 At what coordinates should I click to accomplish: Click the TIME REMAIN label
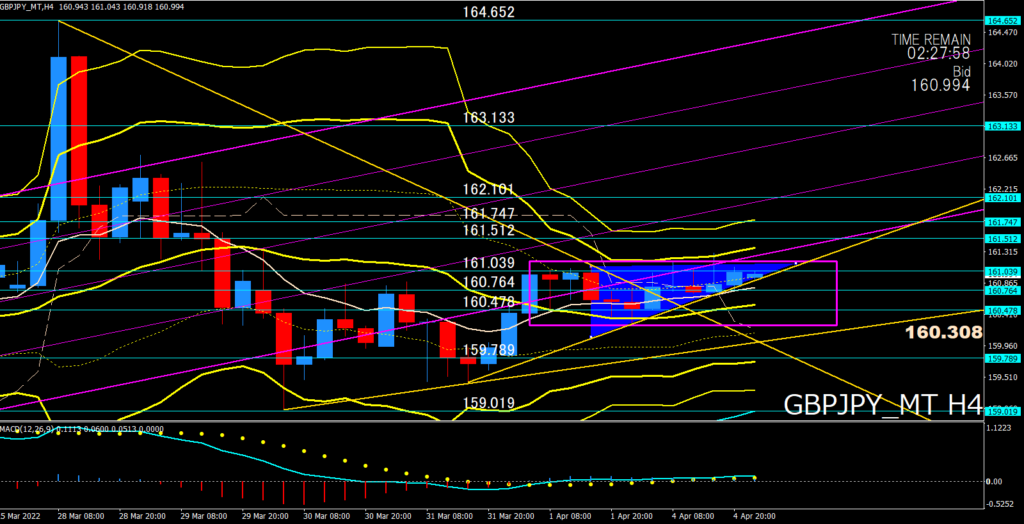[931, 40]
